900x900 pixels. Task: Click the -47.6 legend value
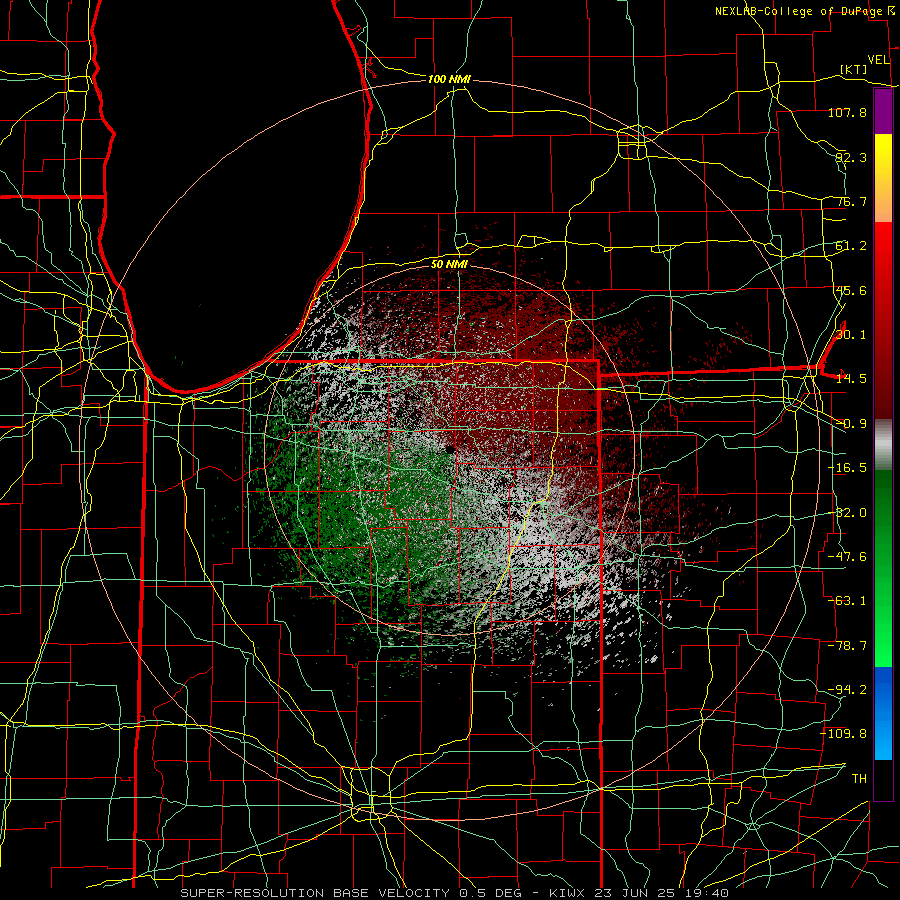[847, 557]
